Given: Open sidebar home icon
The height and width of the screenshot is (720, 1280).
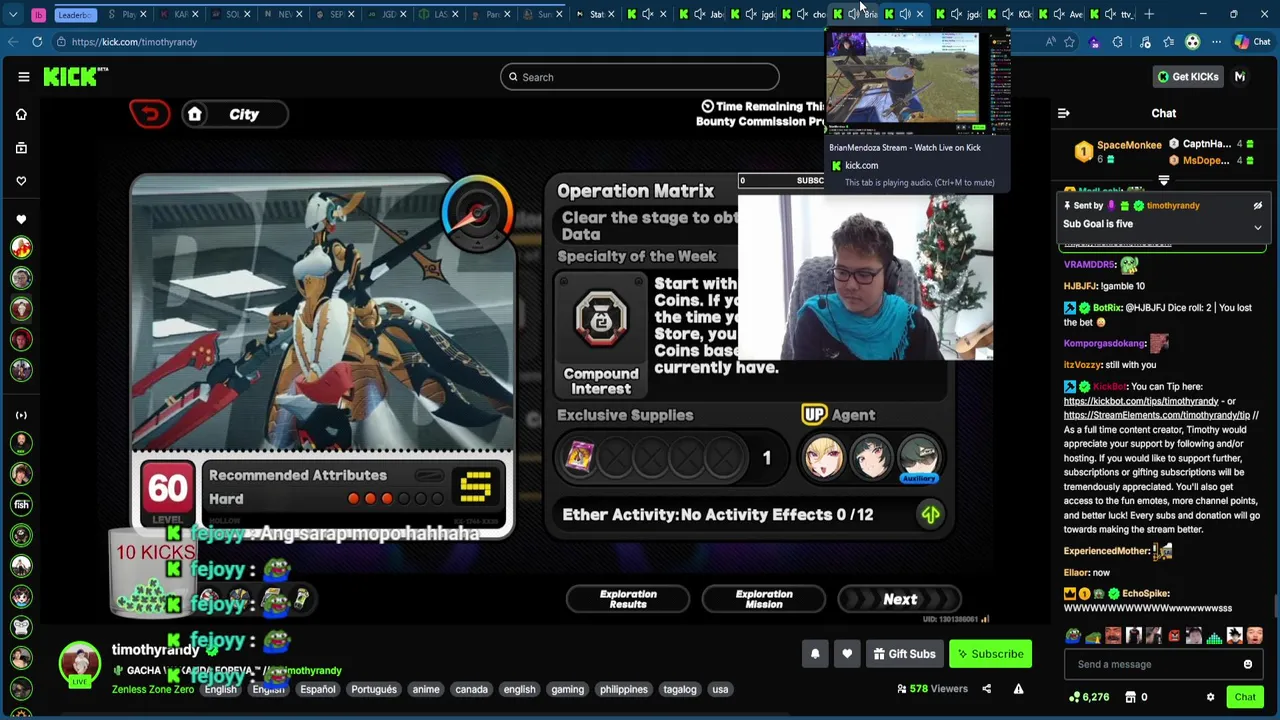Looking at the screenshot, I should [x=21, y=114].
